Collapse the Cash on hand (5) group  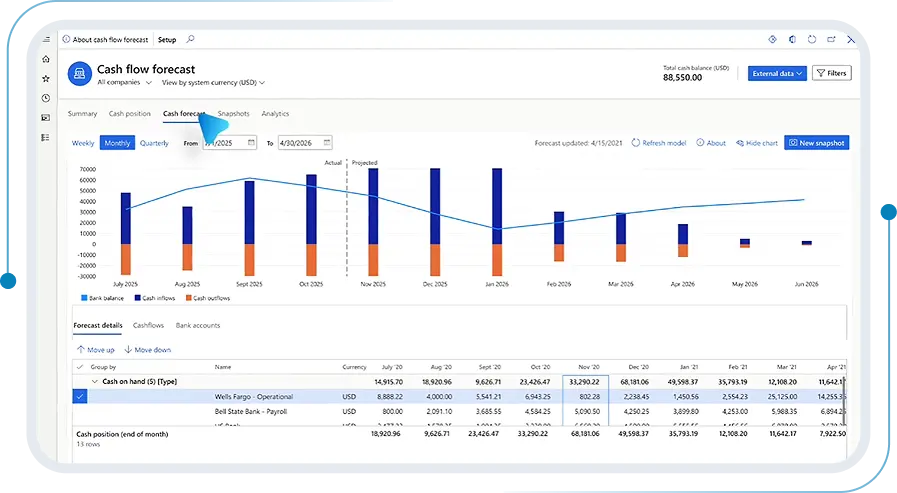tap(94, 381)
